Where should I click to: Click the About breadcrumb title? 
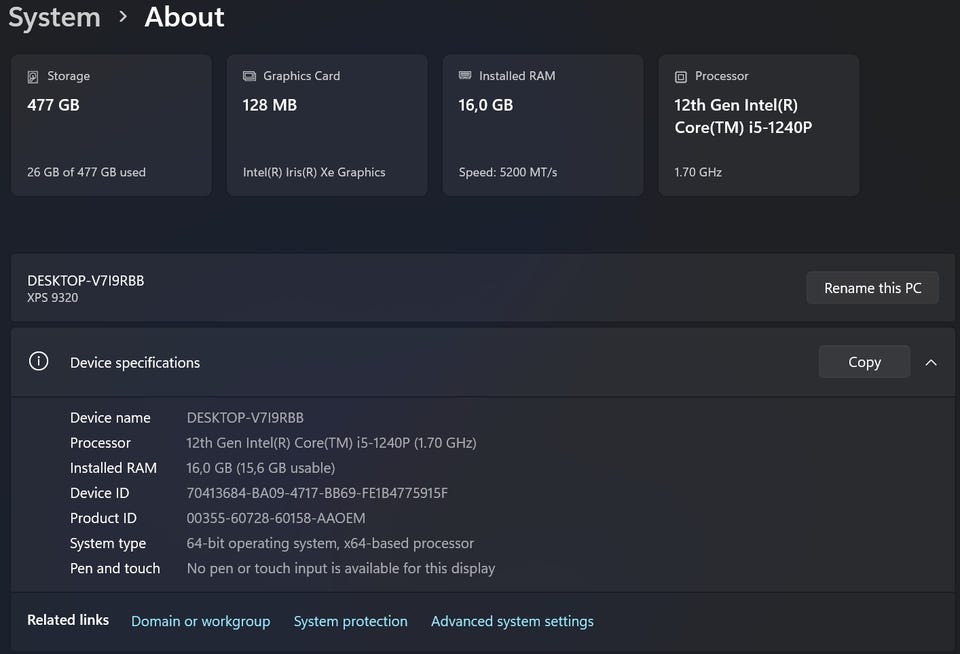[x=184, y=17]
